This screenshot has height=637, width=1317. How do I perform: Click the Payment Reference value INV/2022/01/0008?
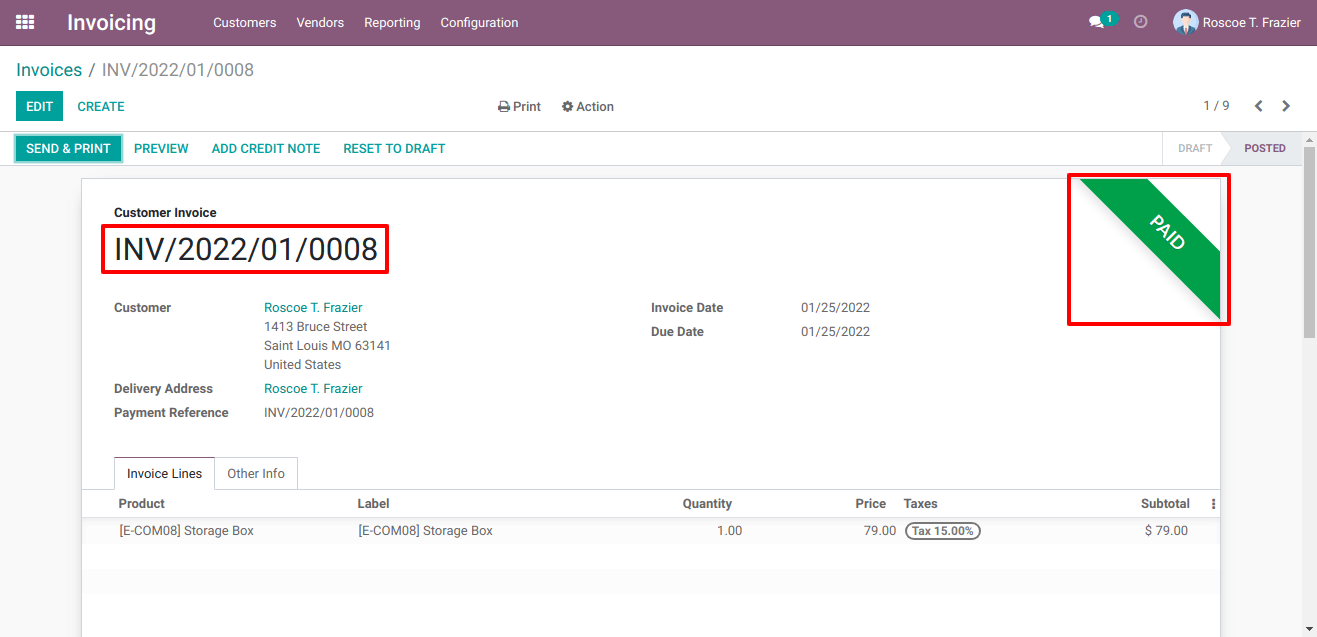coord(319,413)
